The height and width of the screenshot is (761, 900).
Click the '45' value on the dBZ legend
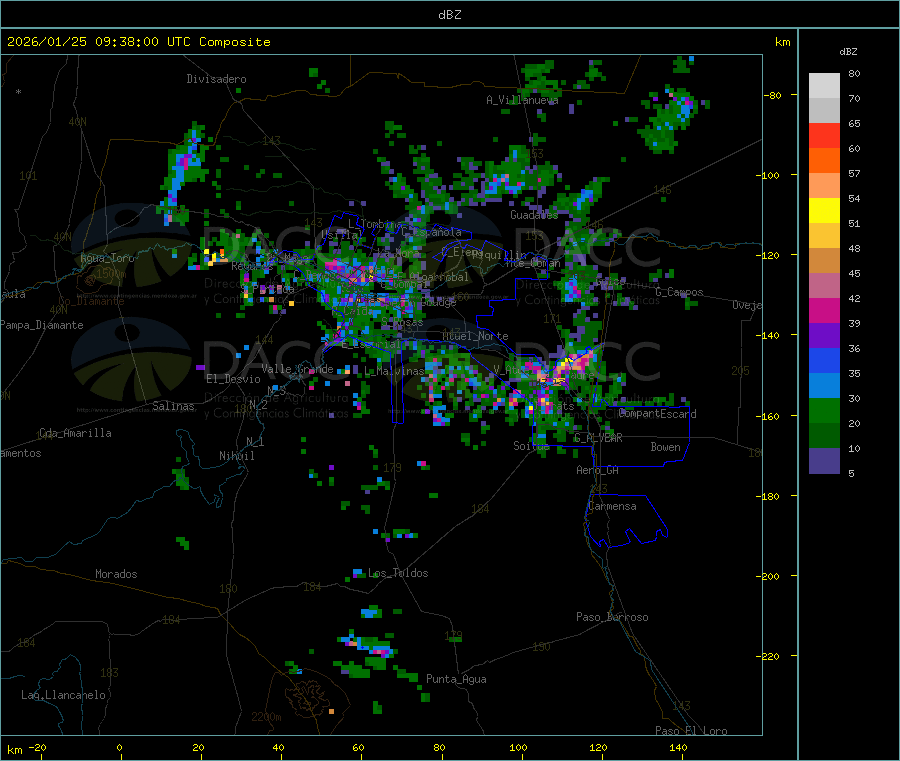point(854,273)
